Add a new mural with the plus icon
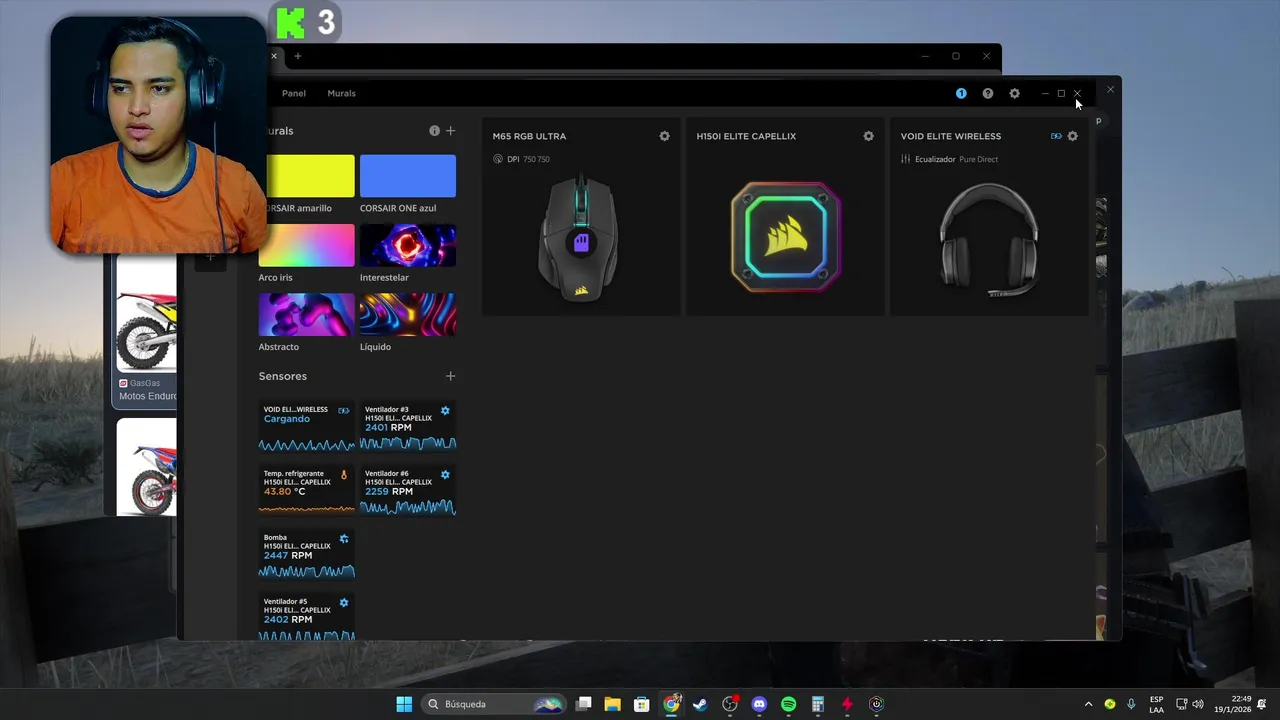Screen dimensions: 1280x720 click(x=450, y=131)
